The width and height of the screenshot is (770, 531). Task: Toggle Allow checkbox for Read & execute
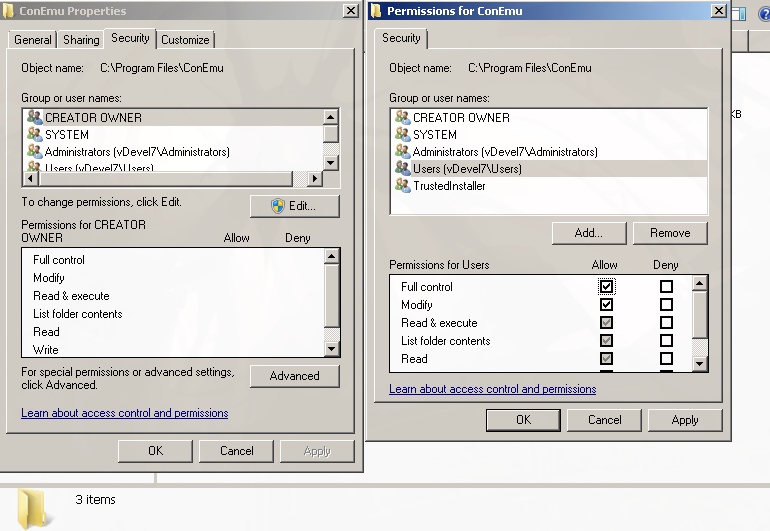pos(606,322)
